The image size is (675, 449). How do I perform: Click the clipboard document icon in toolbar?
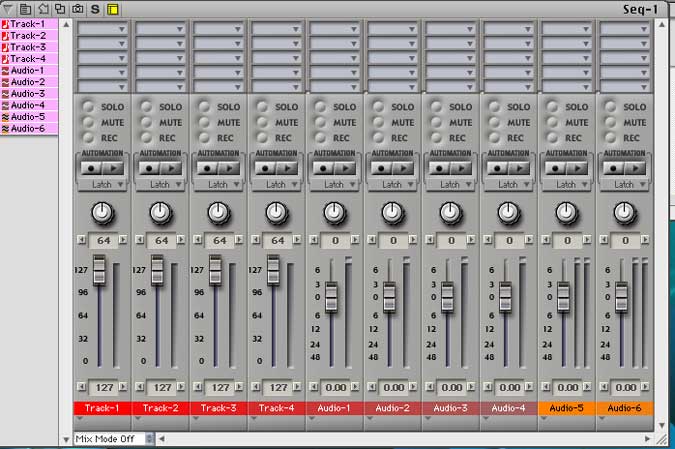click(x=26, y=8)
